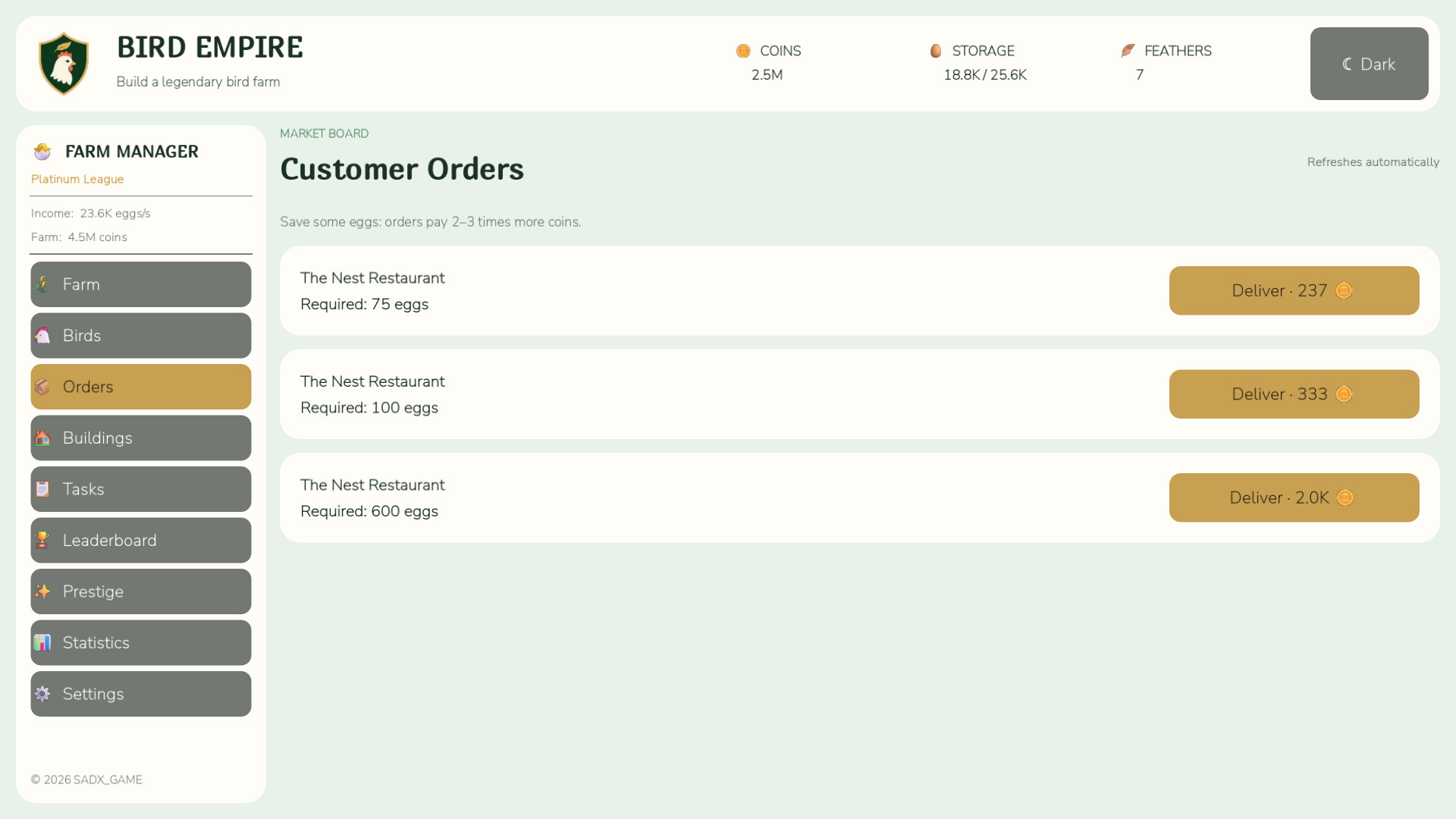Click the coin icon on Deliver 2.0K

(x=1345, y=497)
